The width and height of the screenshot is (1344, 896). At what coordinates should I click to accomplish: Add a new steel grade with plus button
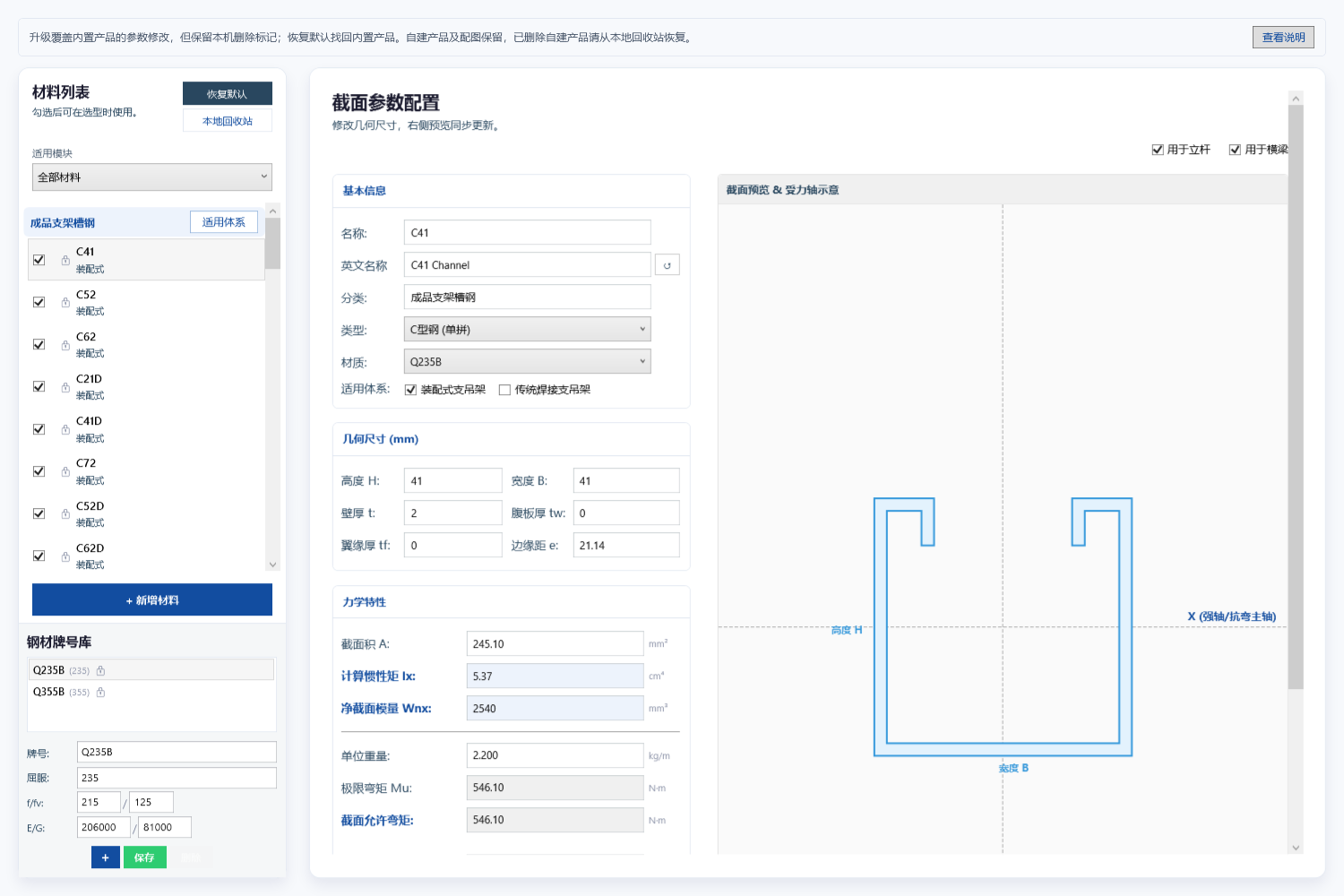pos(105,857)
